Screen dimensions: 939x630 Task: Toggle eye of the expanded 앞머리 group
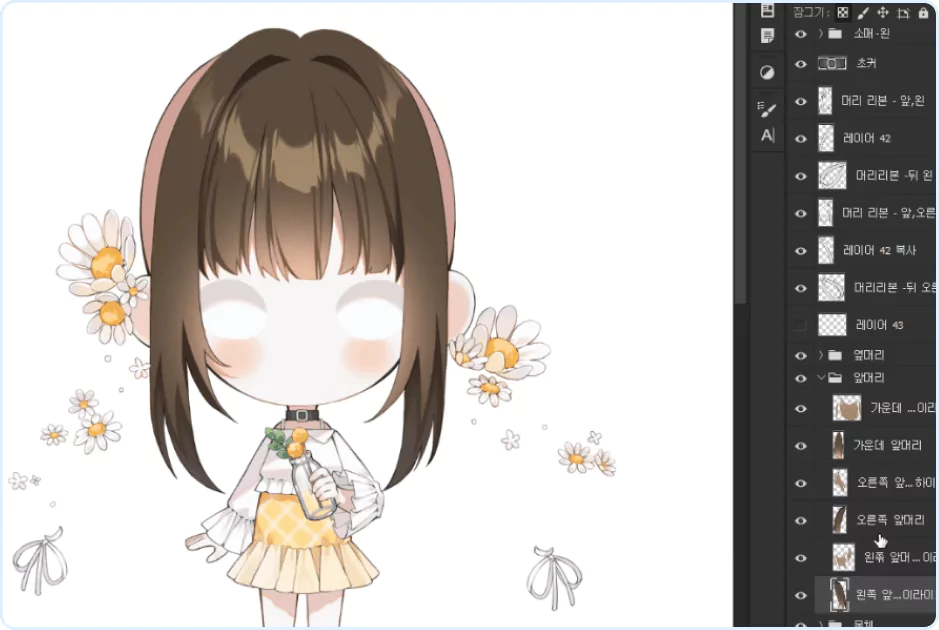point(801,378)
